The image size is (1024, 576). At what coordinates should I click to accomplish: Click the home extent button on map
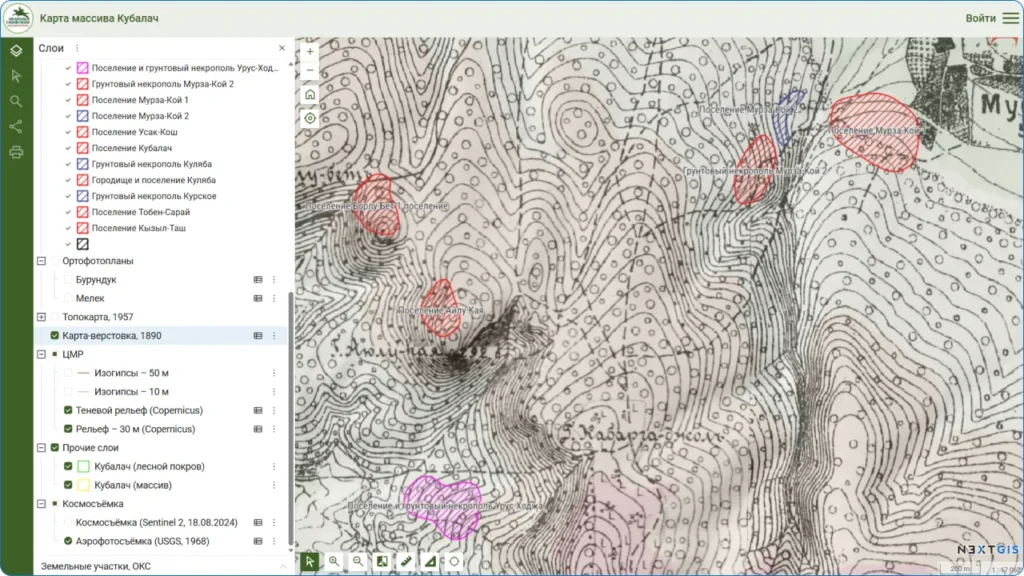(x=310, y=94)
